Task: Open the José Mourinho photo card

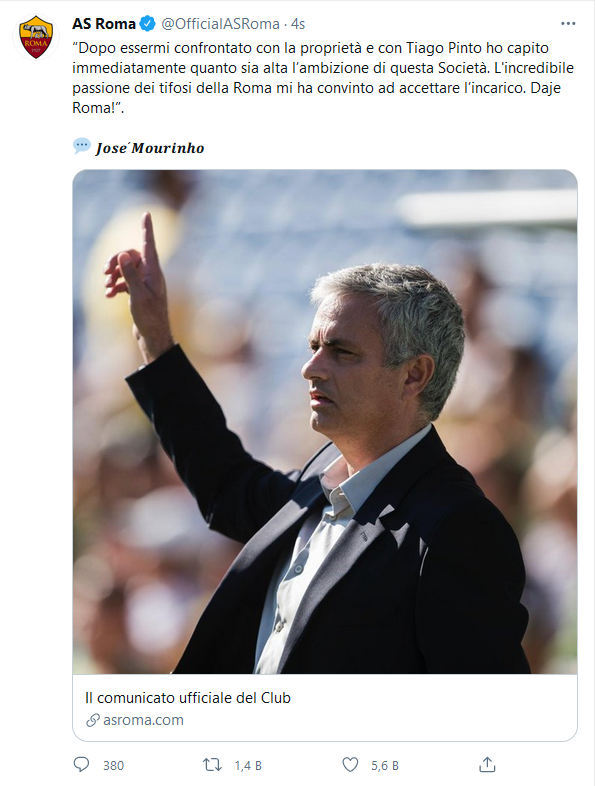Action: point(325,422)
